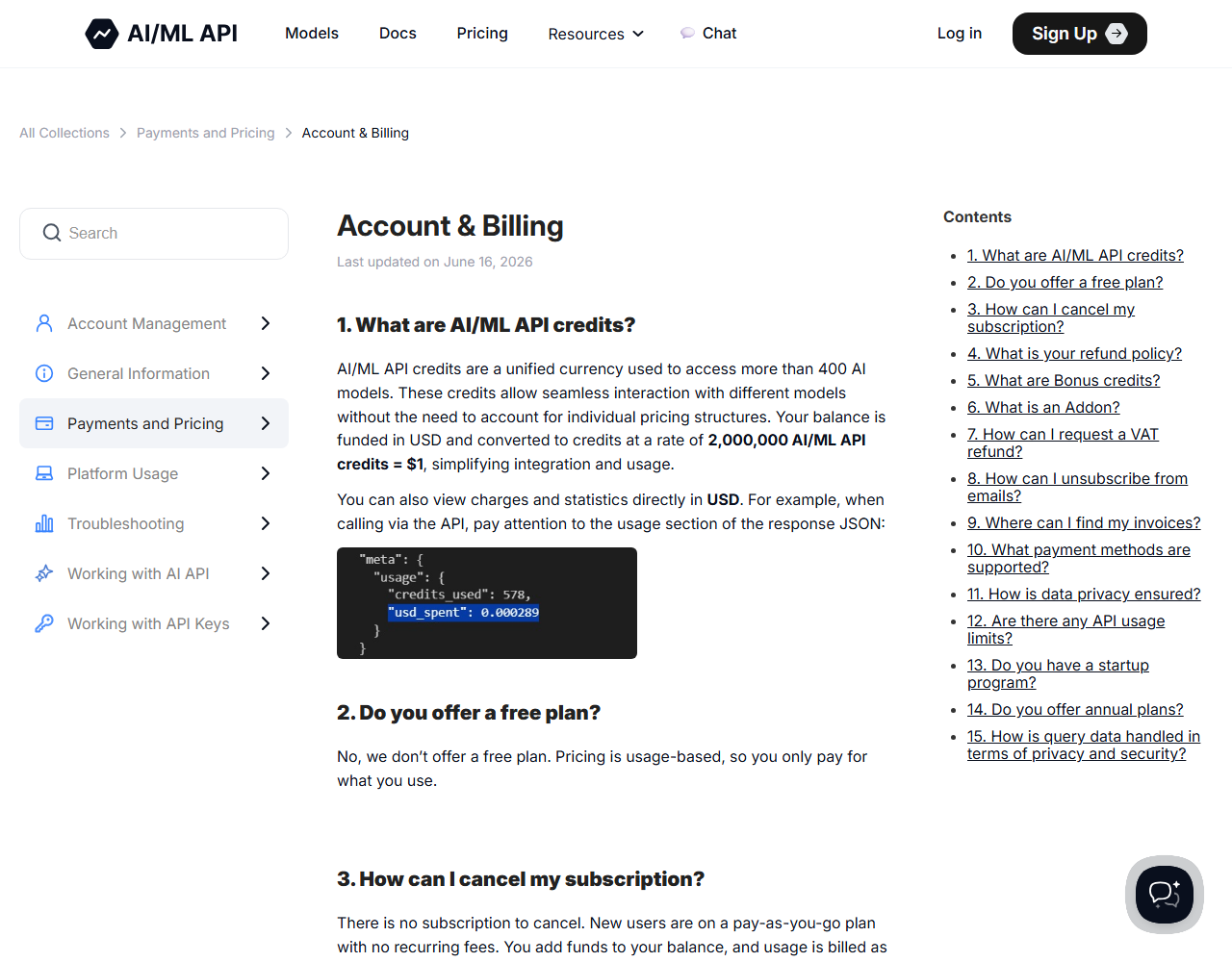Click heading 3. How can I cancel my subscription?
The height and width of the screenshot is (962, 1232).
[521, 879]
